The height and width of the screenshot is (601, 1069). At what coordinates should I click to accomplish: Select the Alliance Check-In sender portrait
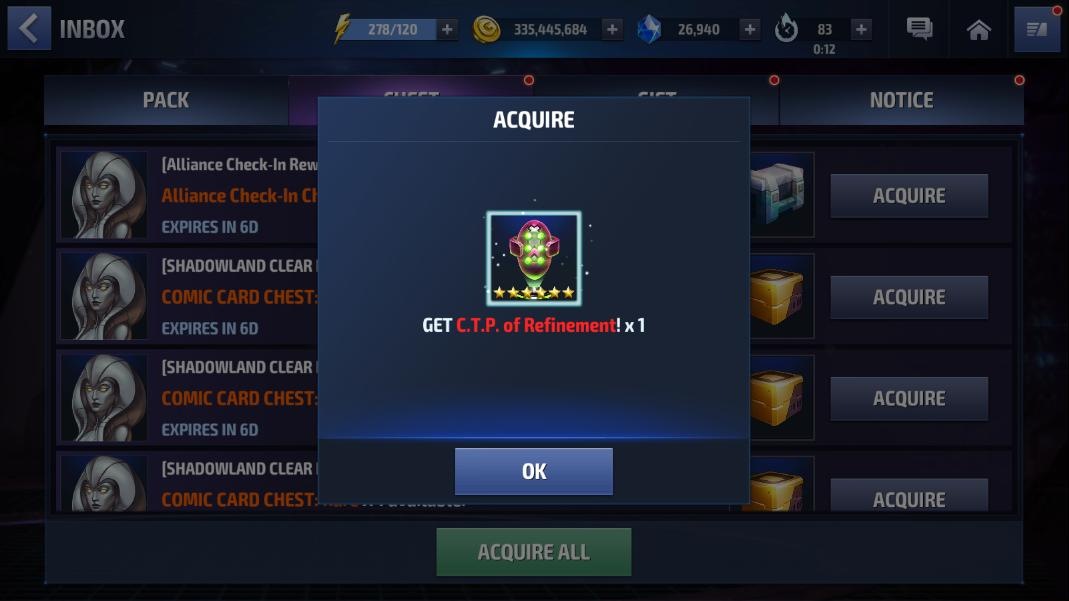tap(104, 195)
